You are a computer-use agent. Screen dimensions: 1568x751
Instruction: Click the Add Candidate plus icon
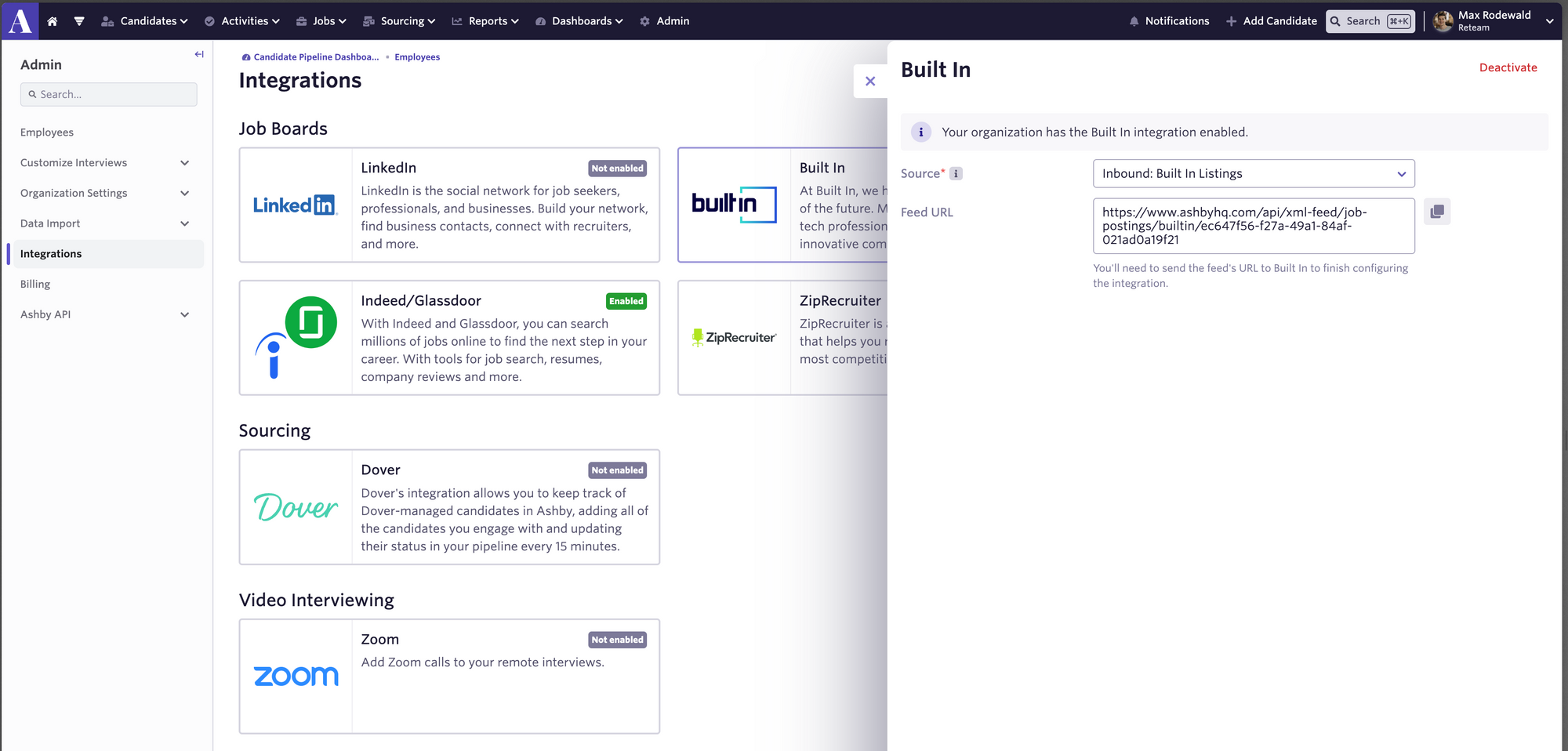pyautogui.click(x=1229, y=21)
